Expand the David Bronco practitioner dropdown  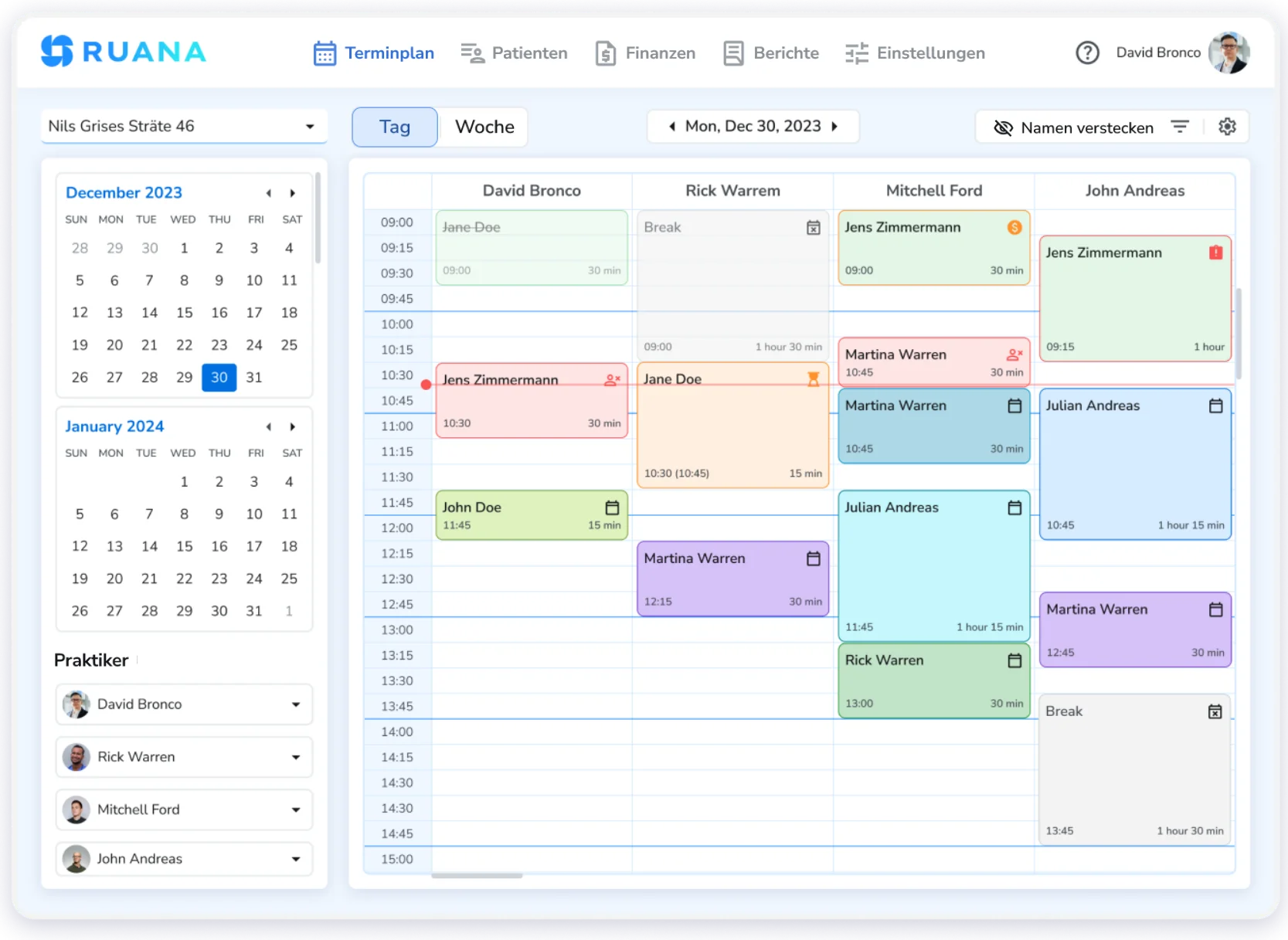pyautogui.click(x=295, y=704)
